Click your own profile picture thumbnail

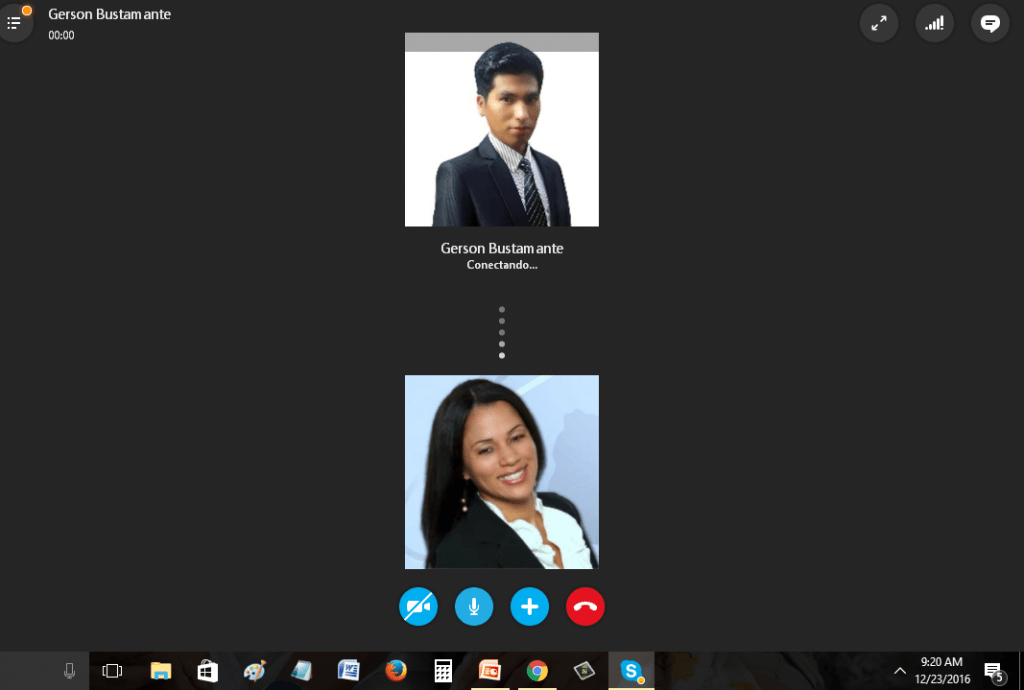pos(502,472)
